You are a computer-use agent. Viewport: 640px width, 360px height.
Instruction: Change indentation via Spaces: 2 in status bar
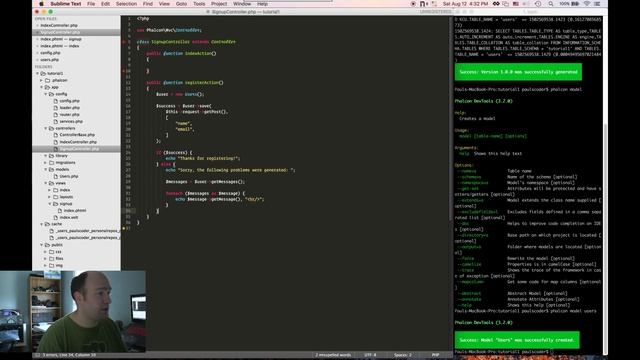tap(403, 355)
